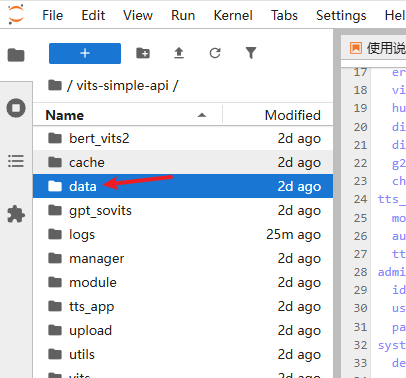Click the folder icon of manager
This screenshot has height=378, width=406.
(x=55, y=258)
